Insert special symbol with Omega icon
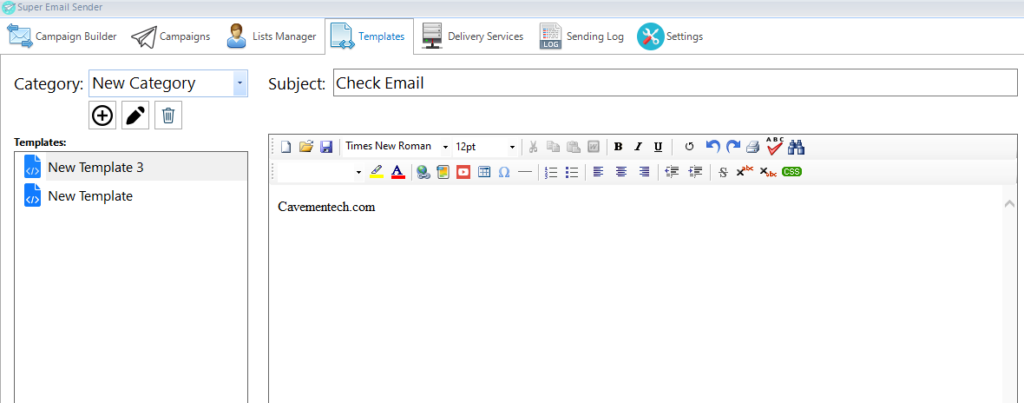 coord(504,172)
